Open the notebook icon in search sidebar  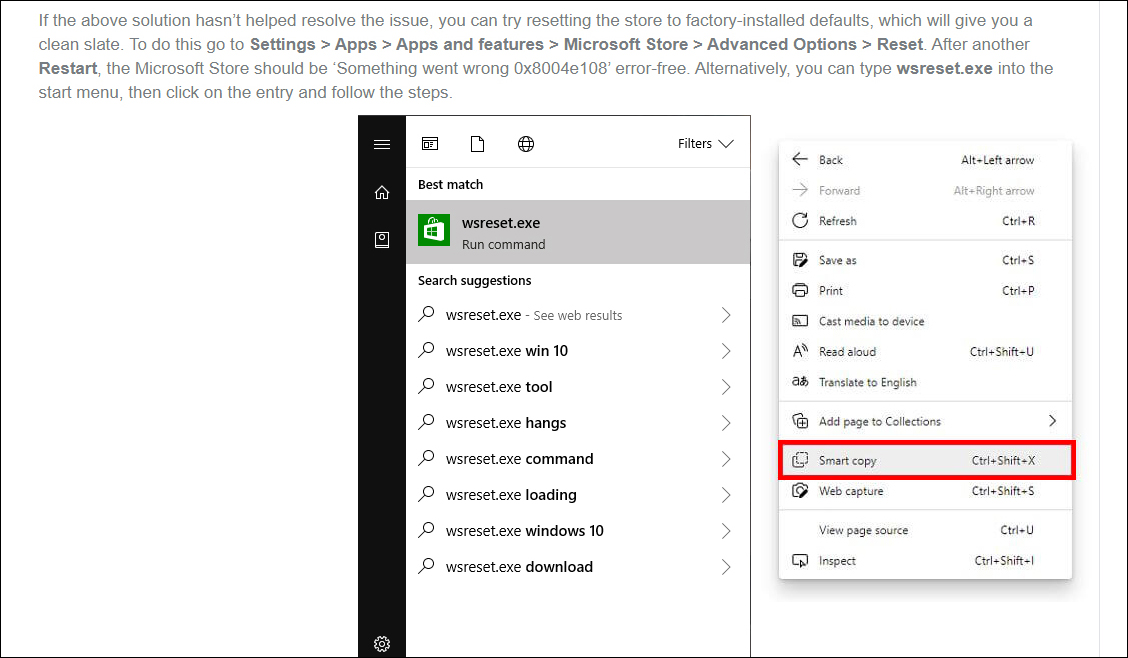pos(382,239)
